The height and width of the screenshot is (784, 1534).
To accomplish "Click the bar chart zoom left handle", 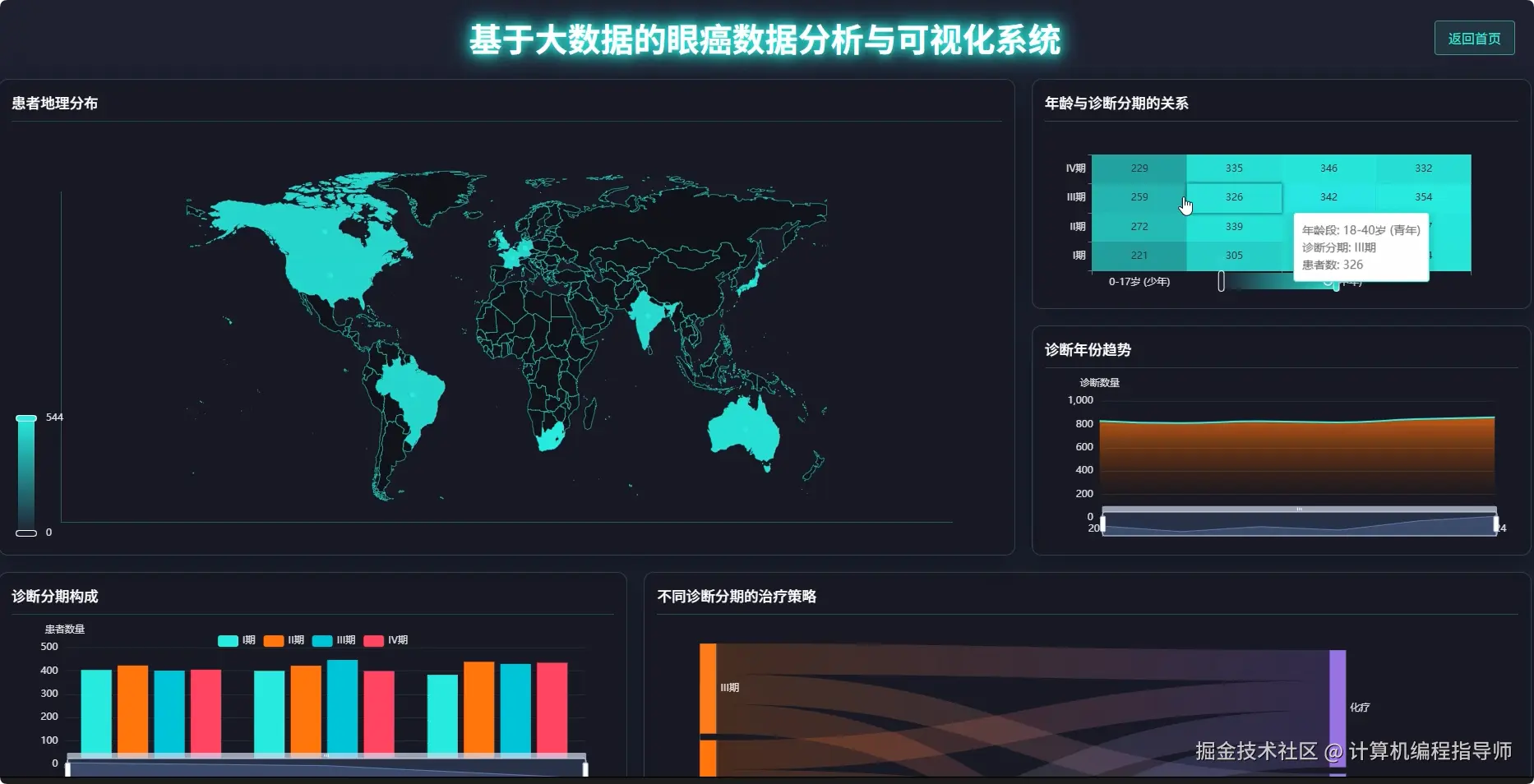I will [x=67, y=769].
